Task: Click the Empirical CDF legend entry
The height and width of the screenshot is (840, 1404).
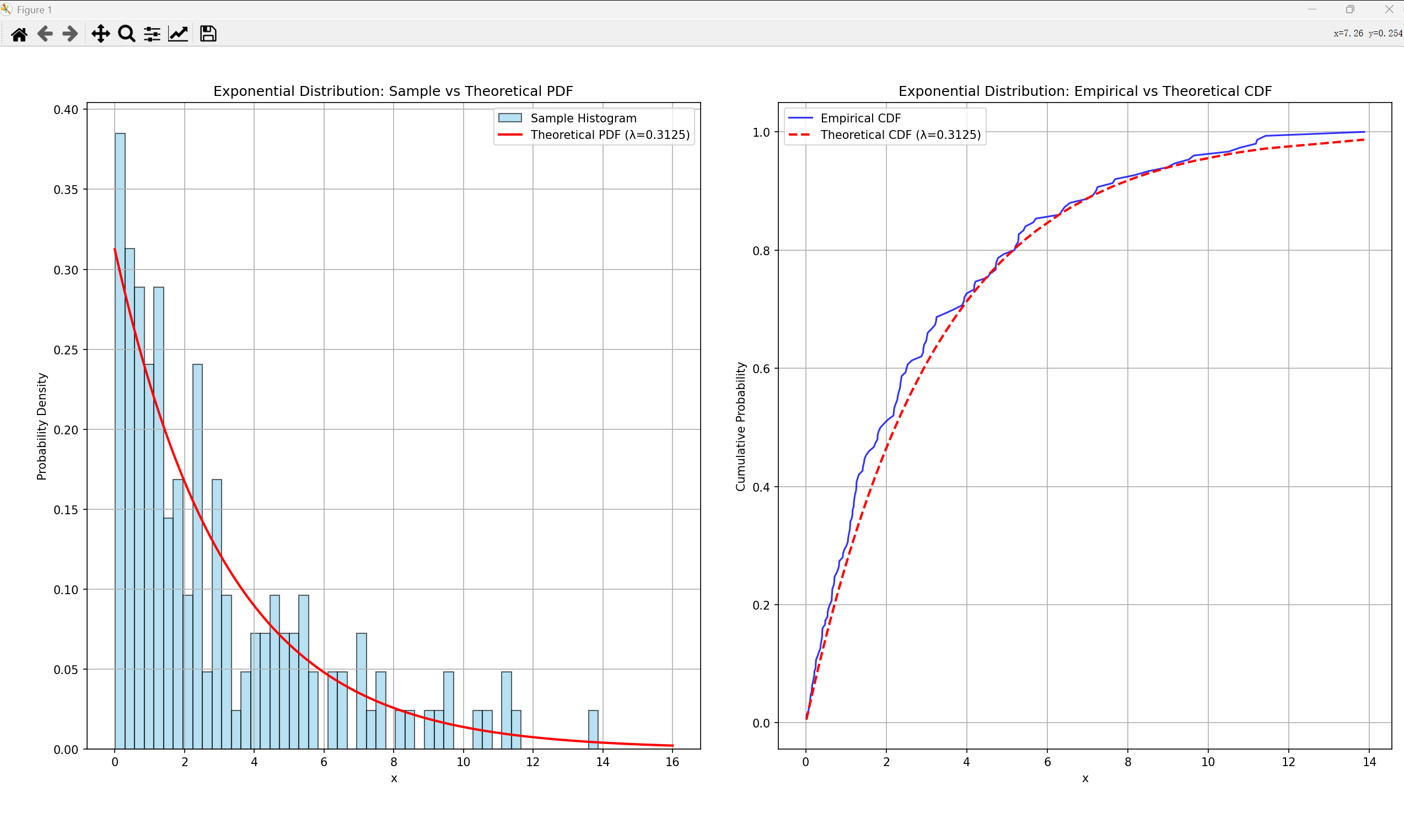Action: tap(860, 119)
